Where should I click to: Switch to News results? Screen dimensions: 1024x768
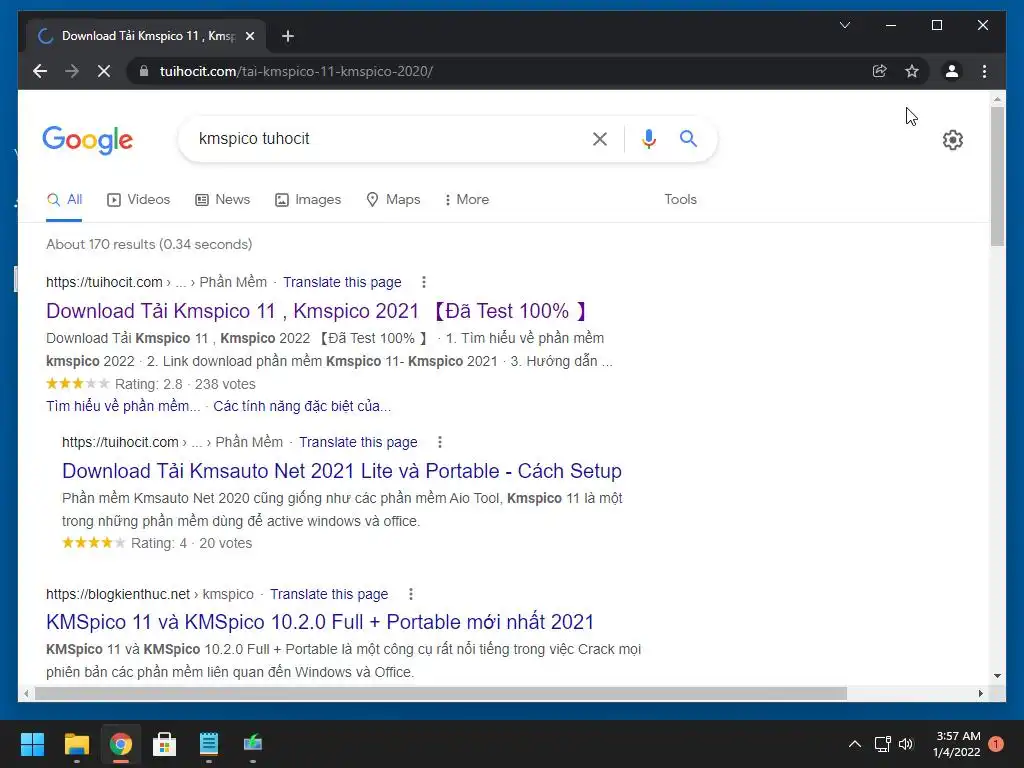click(223, 200)
